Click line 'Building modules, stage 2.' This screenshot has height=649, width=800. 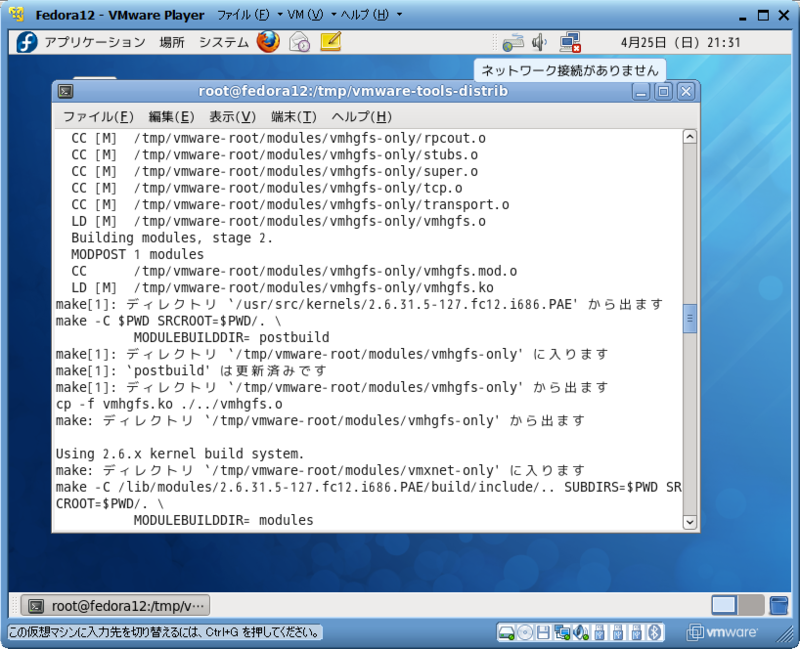(172, 238)
